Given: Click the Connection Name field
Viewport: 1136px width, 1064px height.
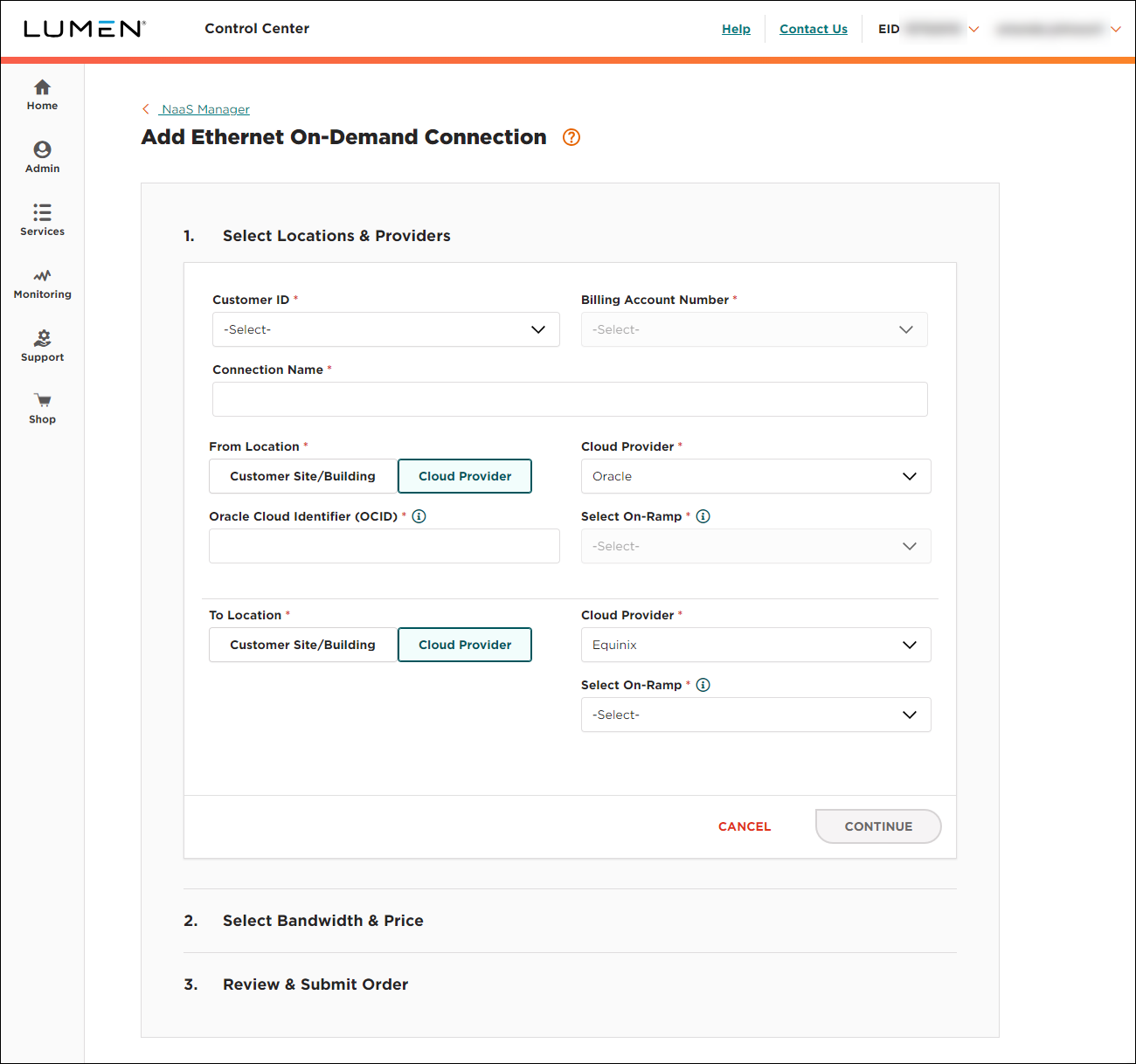Looking at the screenshot, I should point(570,399).
